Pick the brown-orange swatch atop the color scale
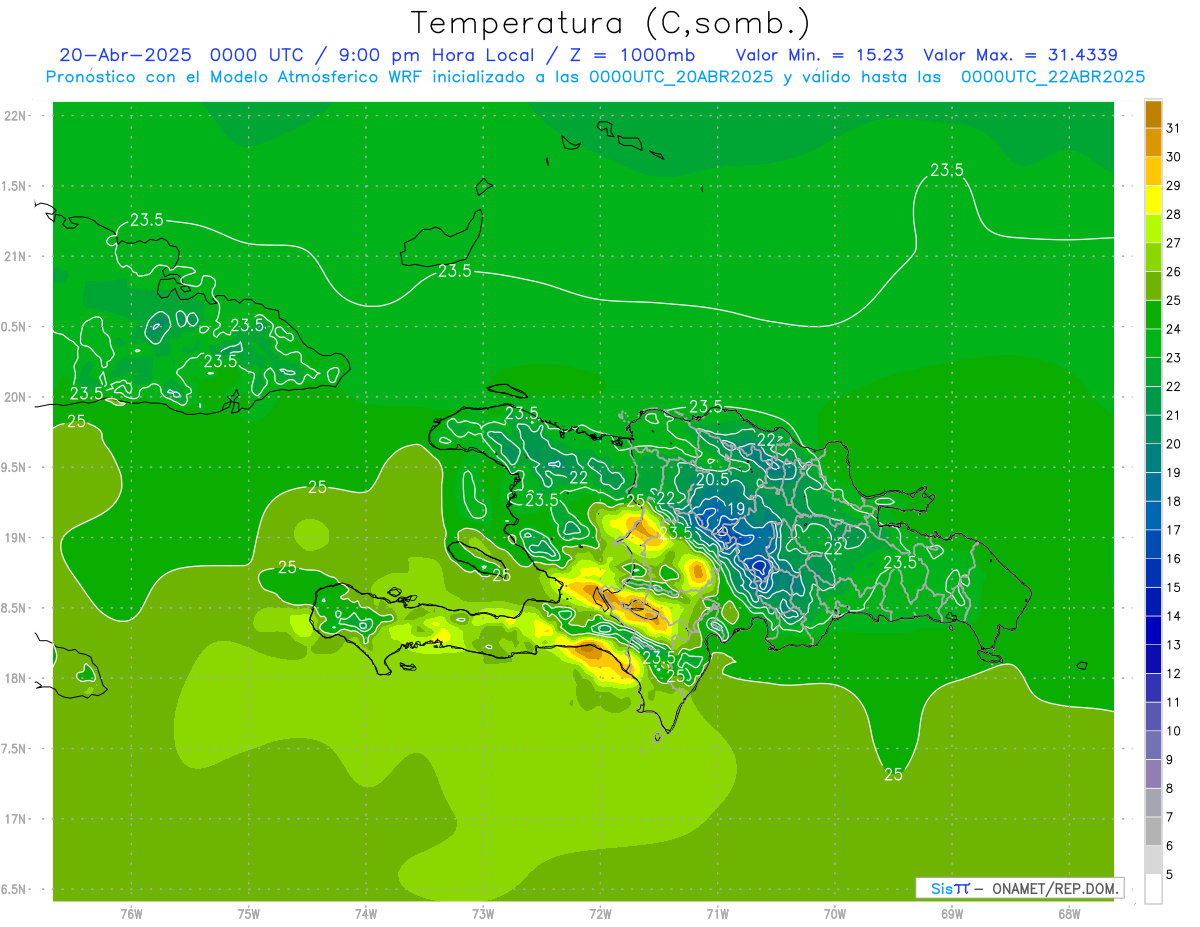The width and height of the screenshot is (1200, 927). (1153, 114)
